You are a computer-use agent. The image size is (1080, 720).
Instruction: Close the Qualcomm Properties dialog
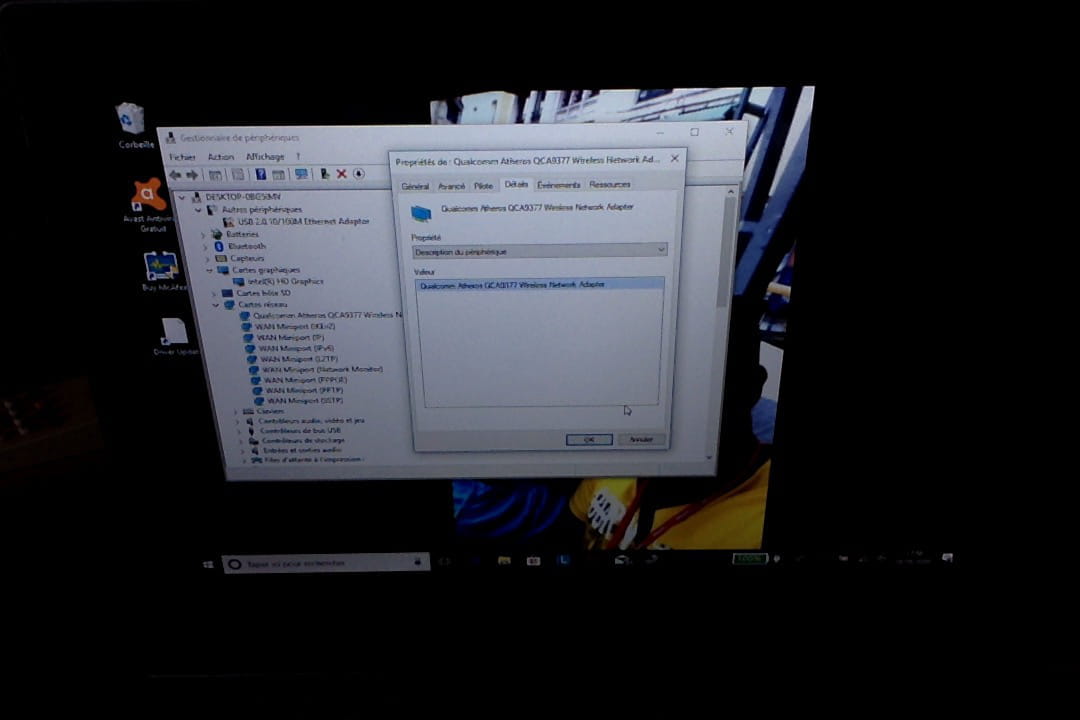675,158
